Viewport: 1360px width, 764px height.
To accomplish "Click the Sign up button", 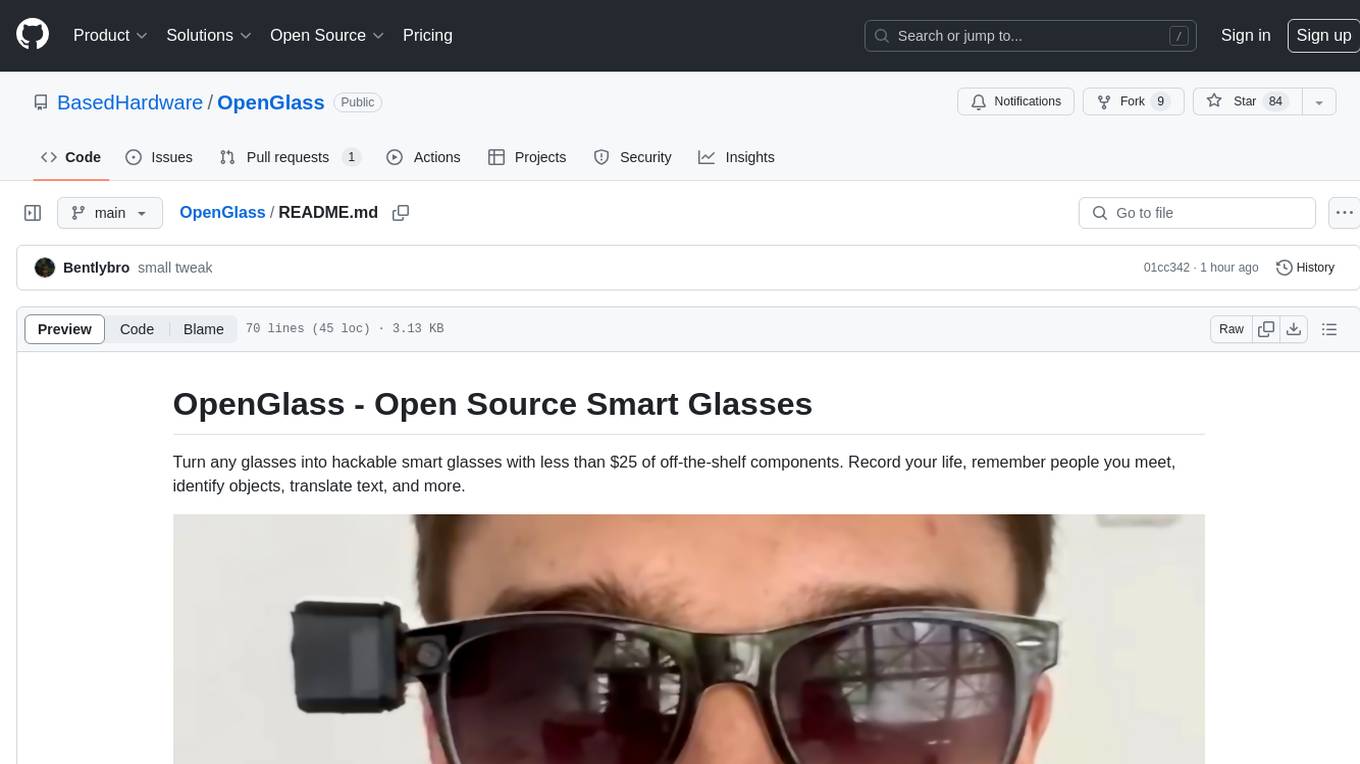I will tap(1323, 35).
